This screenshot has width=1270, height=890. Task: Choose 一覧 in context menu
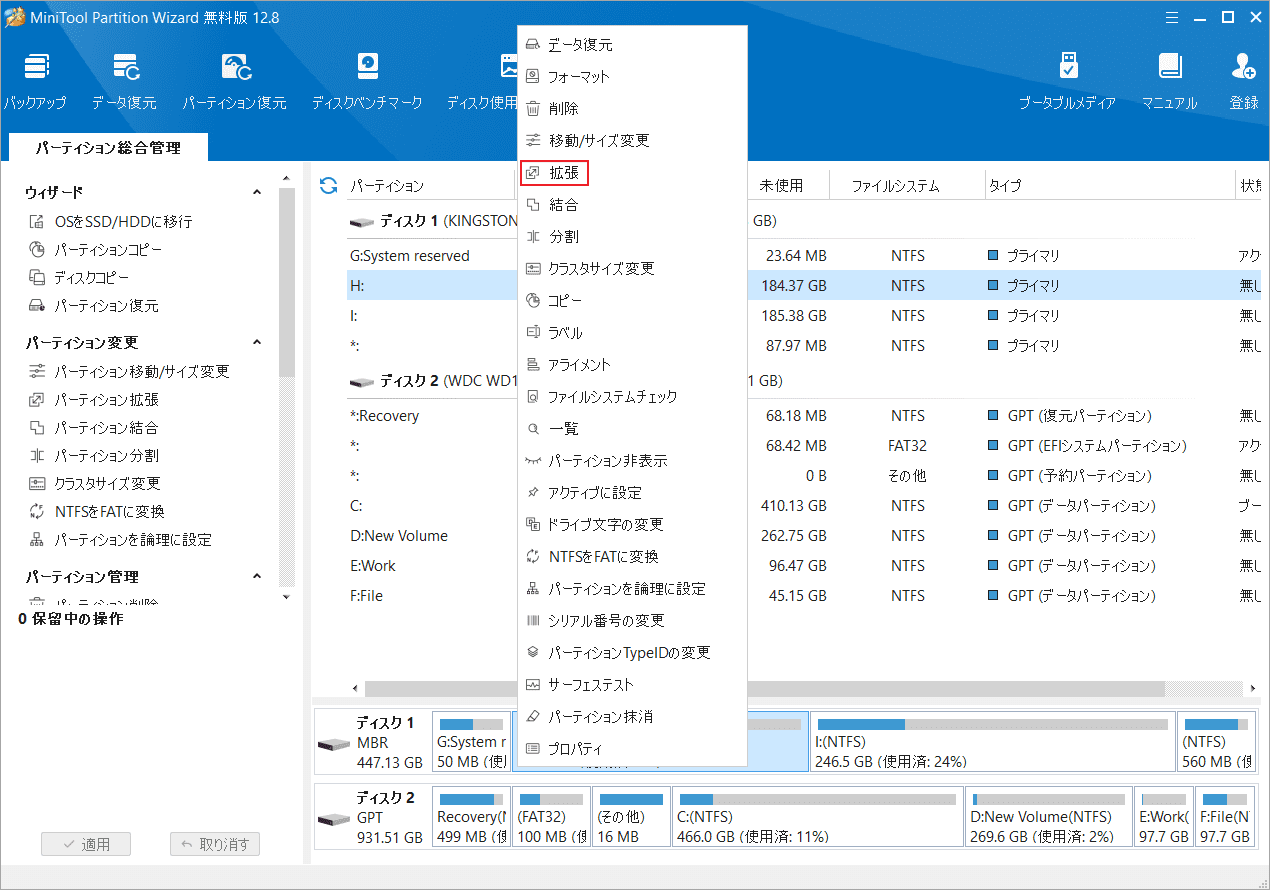pyautogui.click(x=632, y=429)
